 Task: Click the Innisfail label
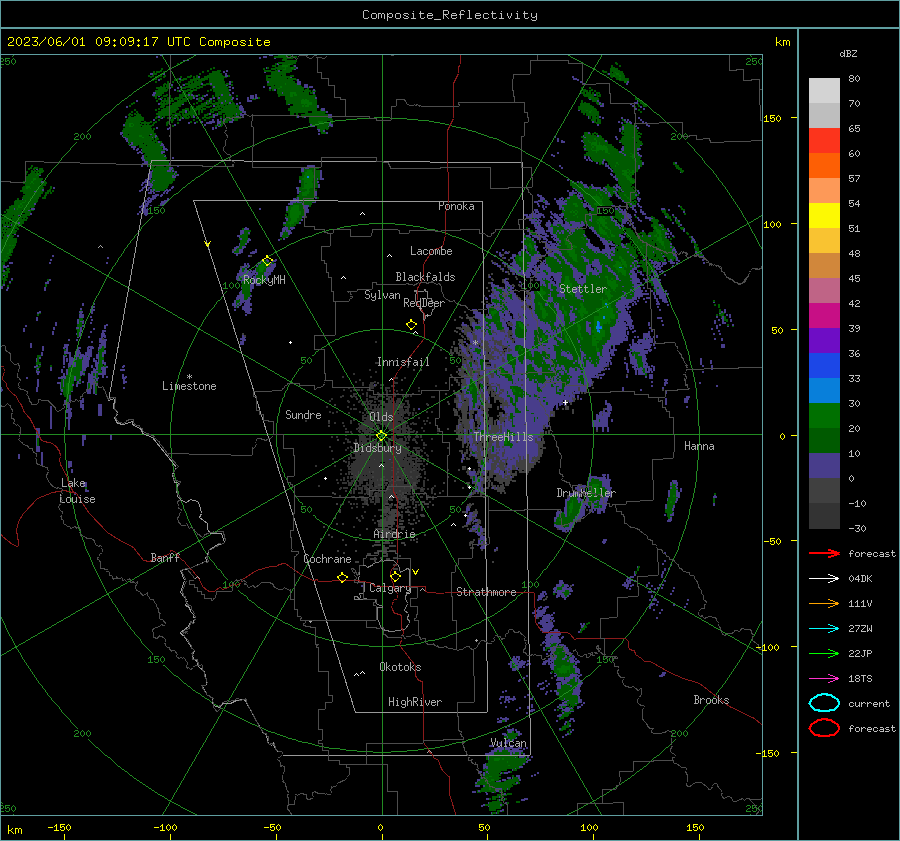pos(403,362)
